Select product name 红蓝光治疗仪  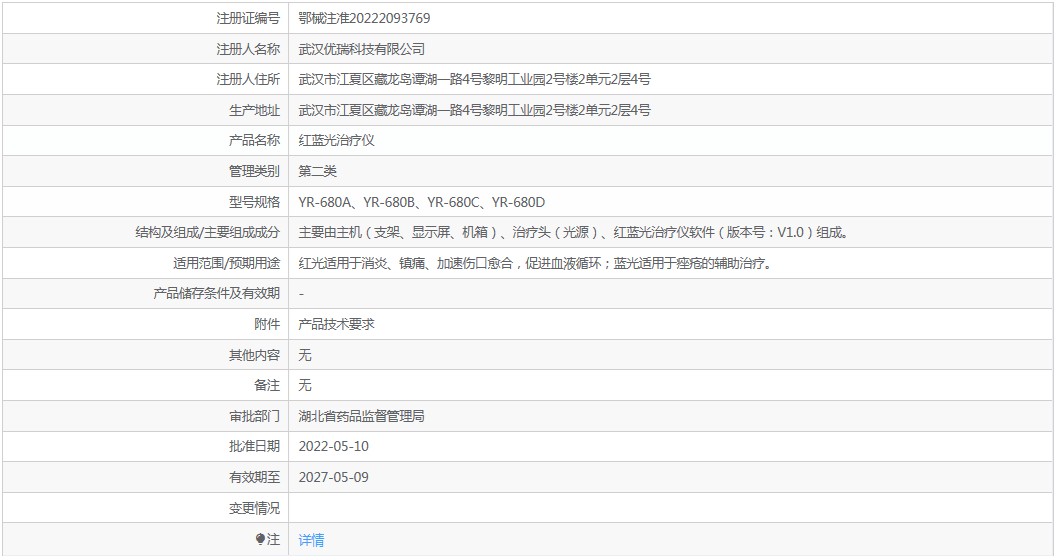[336, 141]
